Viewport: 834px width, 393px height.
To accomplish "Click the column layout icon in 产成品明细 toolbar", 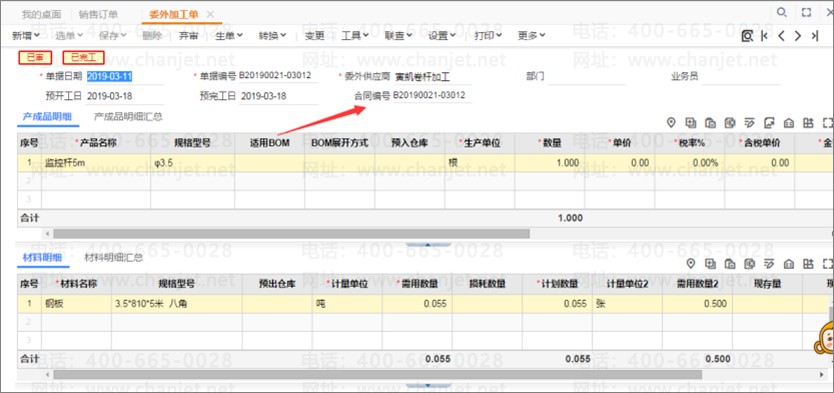I will (808, 123).
